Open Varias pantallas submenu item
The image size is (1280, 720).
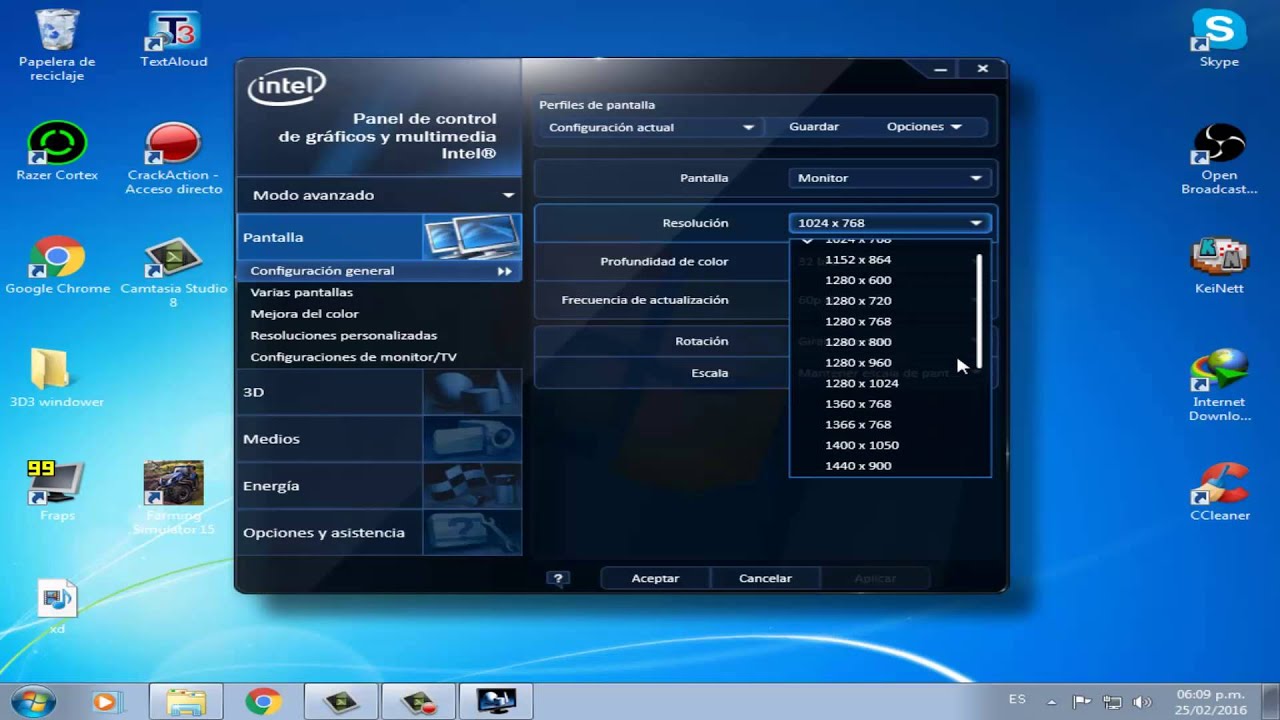tap(301, 292)
